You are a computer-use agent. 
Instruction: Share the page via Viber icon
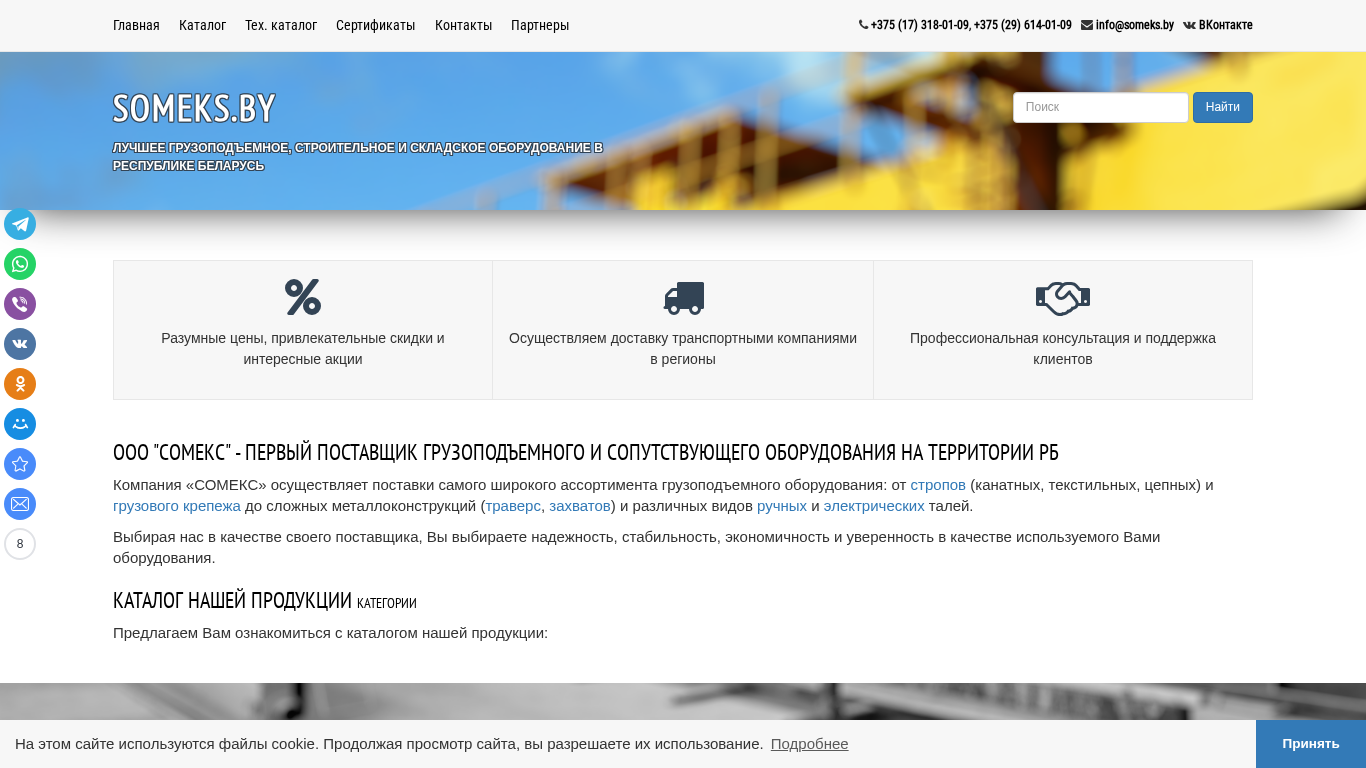point(20,304)
